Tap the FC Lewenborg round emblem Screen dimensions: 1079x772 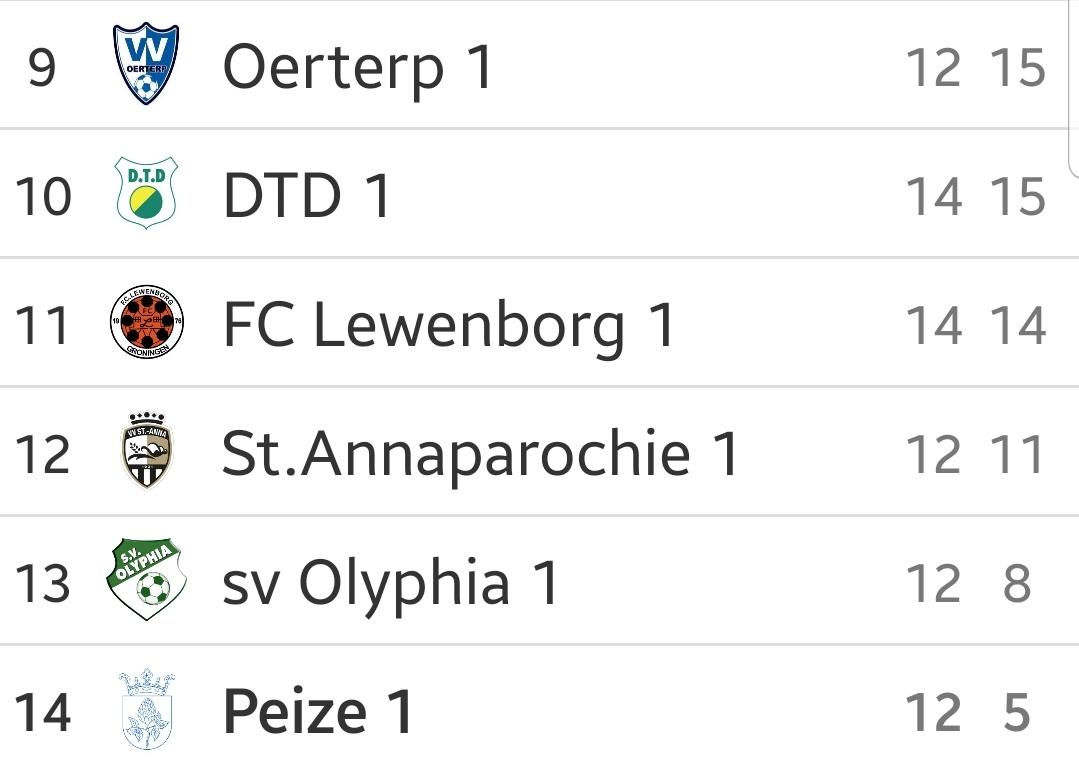(x=147, y=321)
